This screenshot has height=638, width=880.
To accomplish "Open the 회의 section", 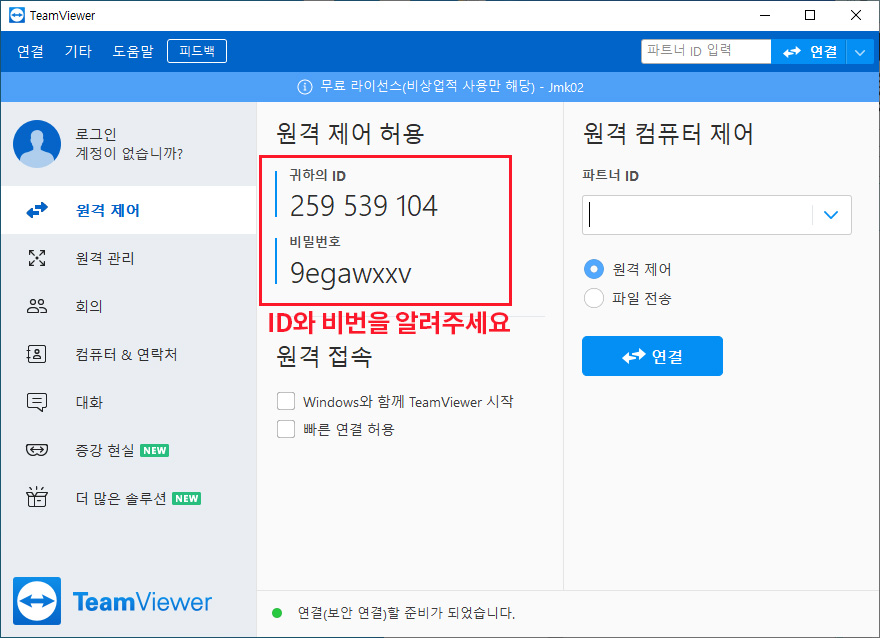I will (36, 306).
